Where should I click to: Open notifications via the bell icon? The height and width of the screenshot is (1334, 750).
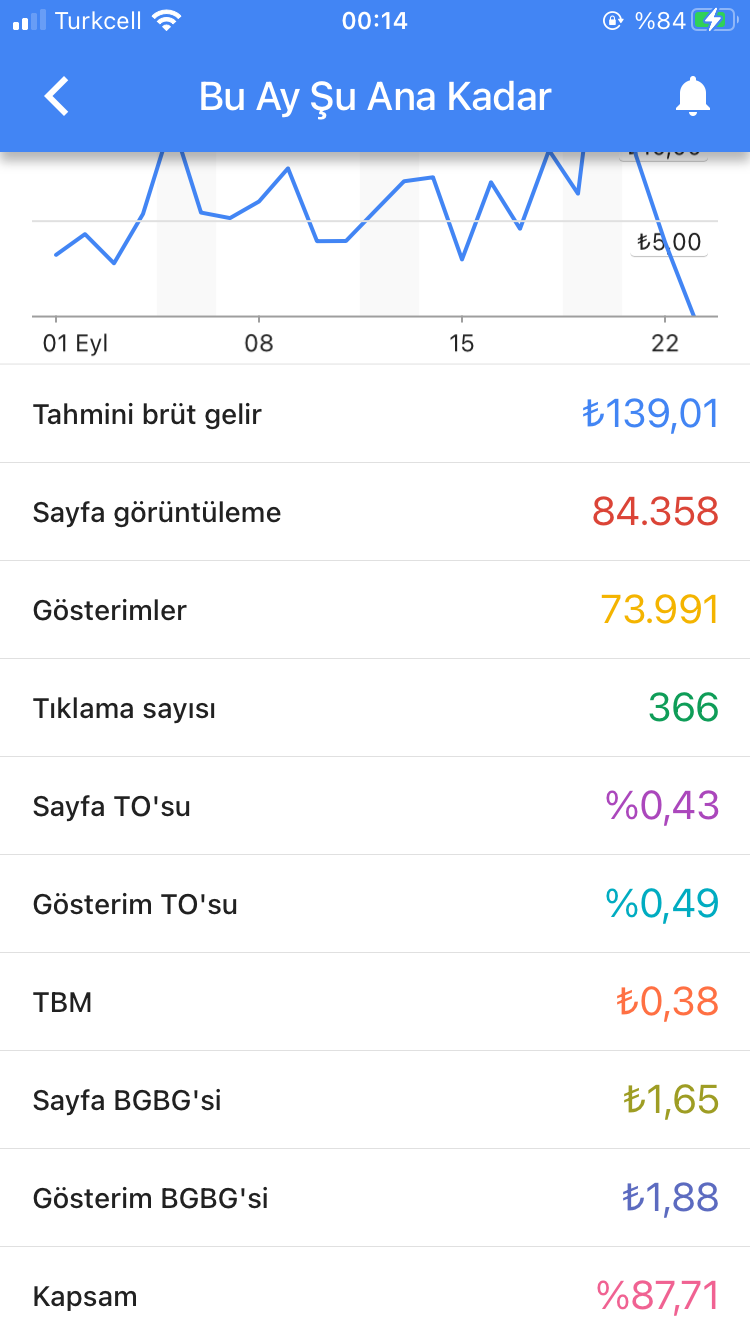tap(692, 97)
